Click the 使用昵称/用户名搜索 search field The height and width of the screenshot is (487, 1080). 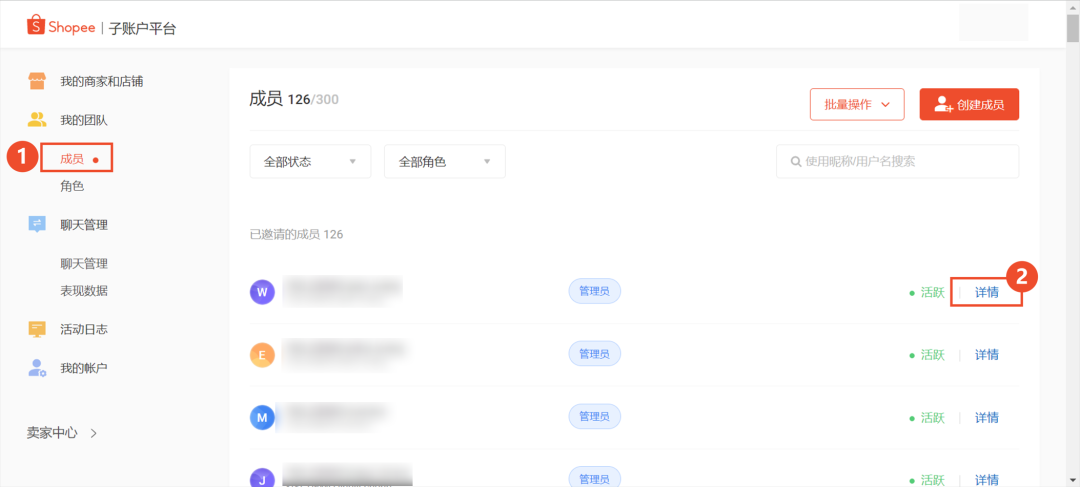pos(897,162)
